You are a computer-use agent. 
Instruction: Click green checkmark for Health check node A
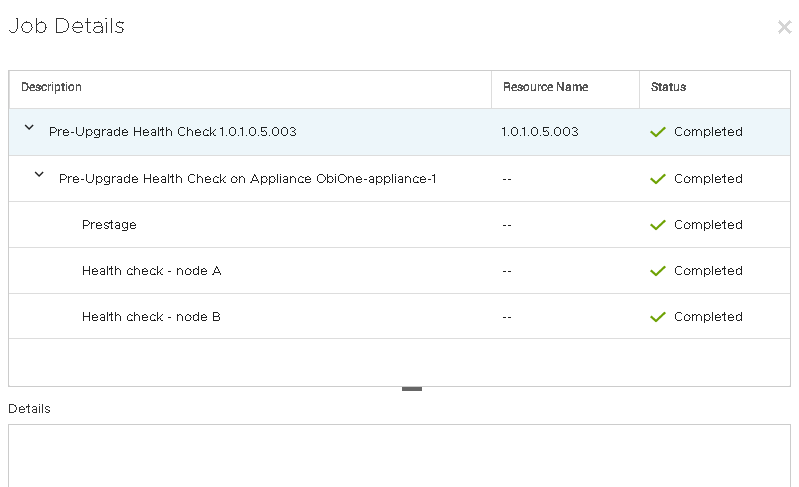click(x=657, y=271)
